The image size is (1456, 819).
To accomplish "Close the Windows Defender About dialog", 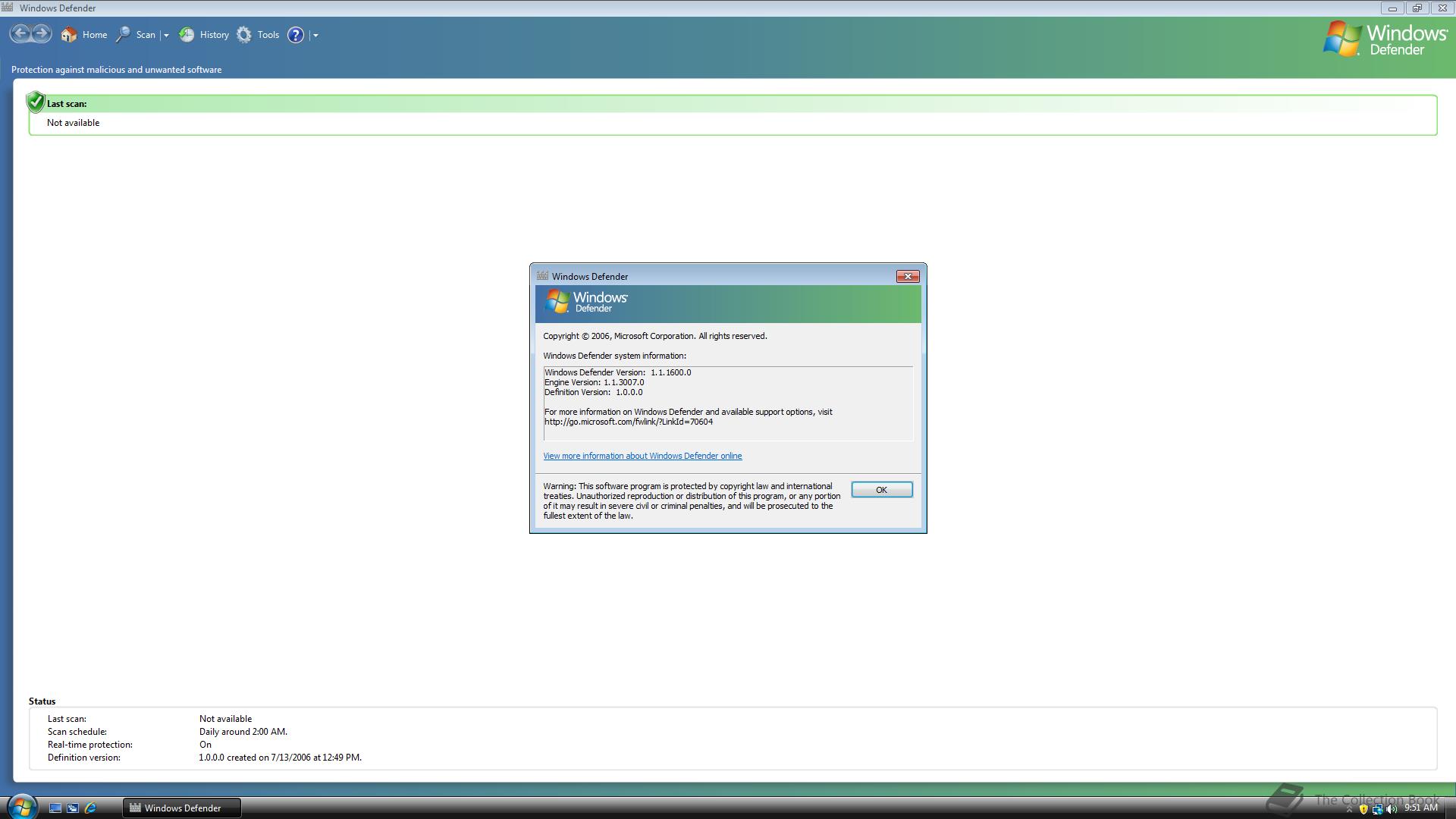I will 908,277.
